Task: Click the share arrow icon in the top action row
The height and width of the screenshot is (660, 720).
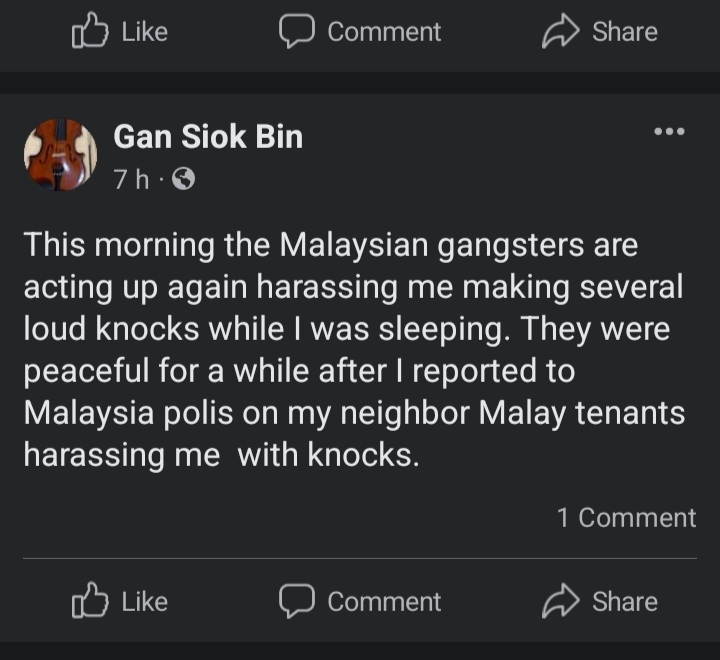Action: pos(558,32)
